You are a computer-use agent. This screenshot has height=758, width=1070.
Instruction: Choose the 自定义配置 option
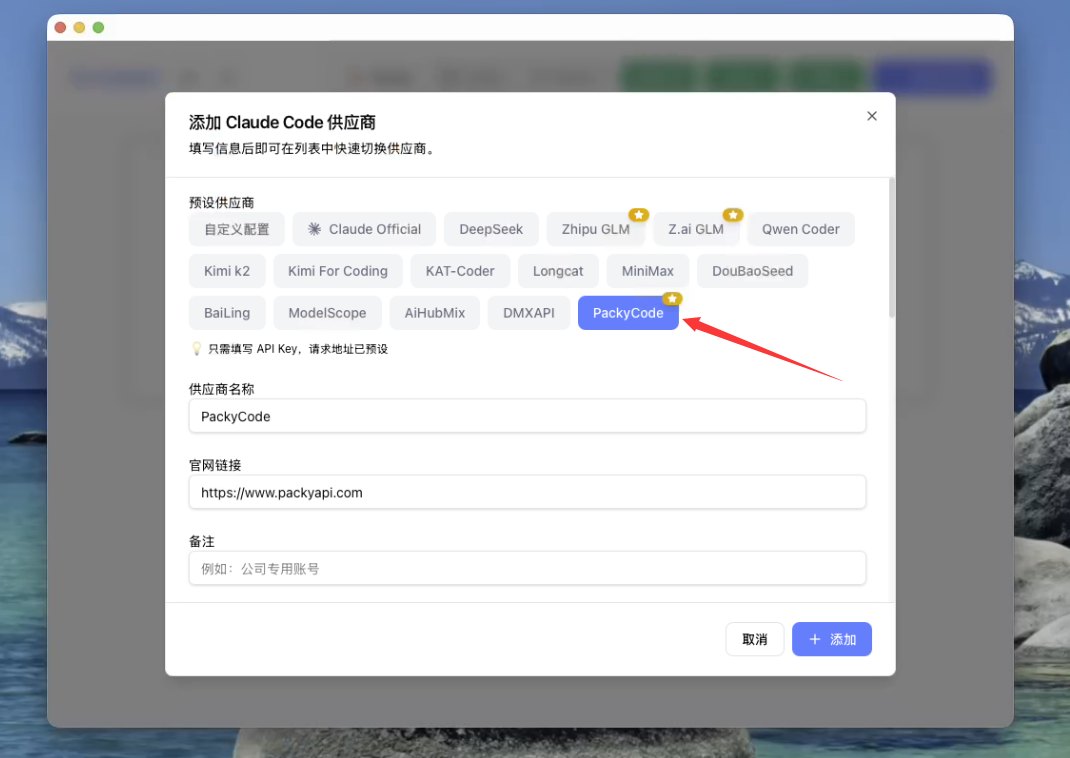point(236,228)
